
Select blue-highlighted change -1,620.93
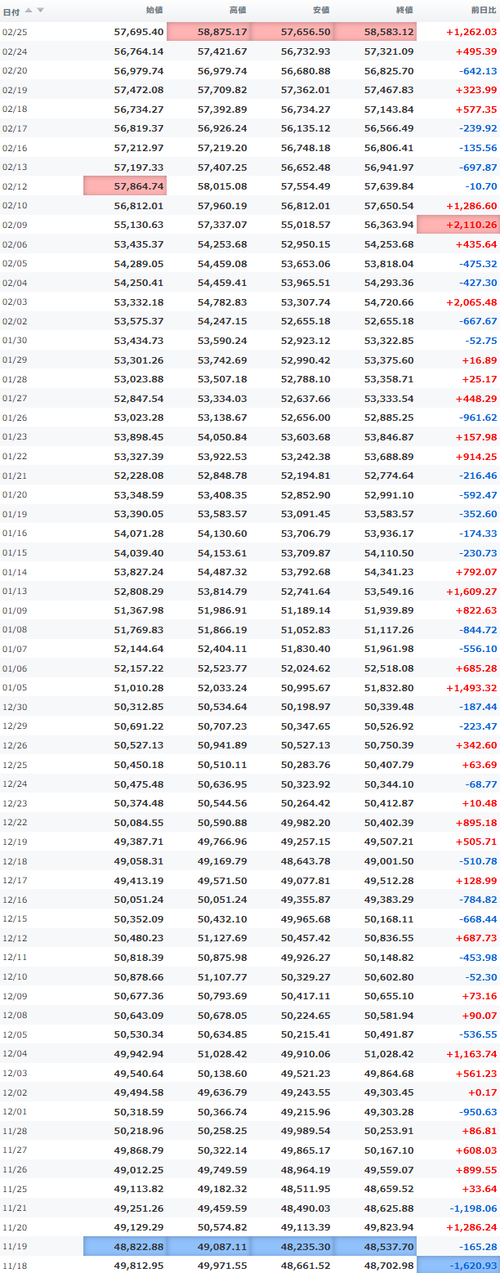[458, 1265]
